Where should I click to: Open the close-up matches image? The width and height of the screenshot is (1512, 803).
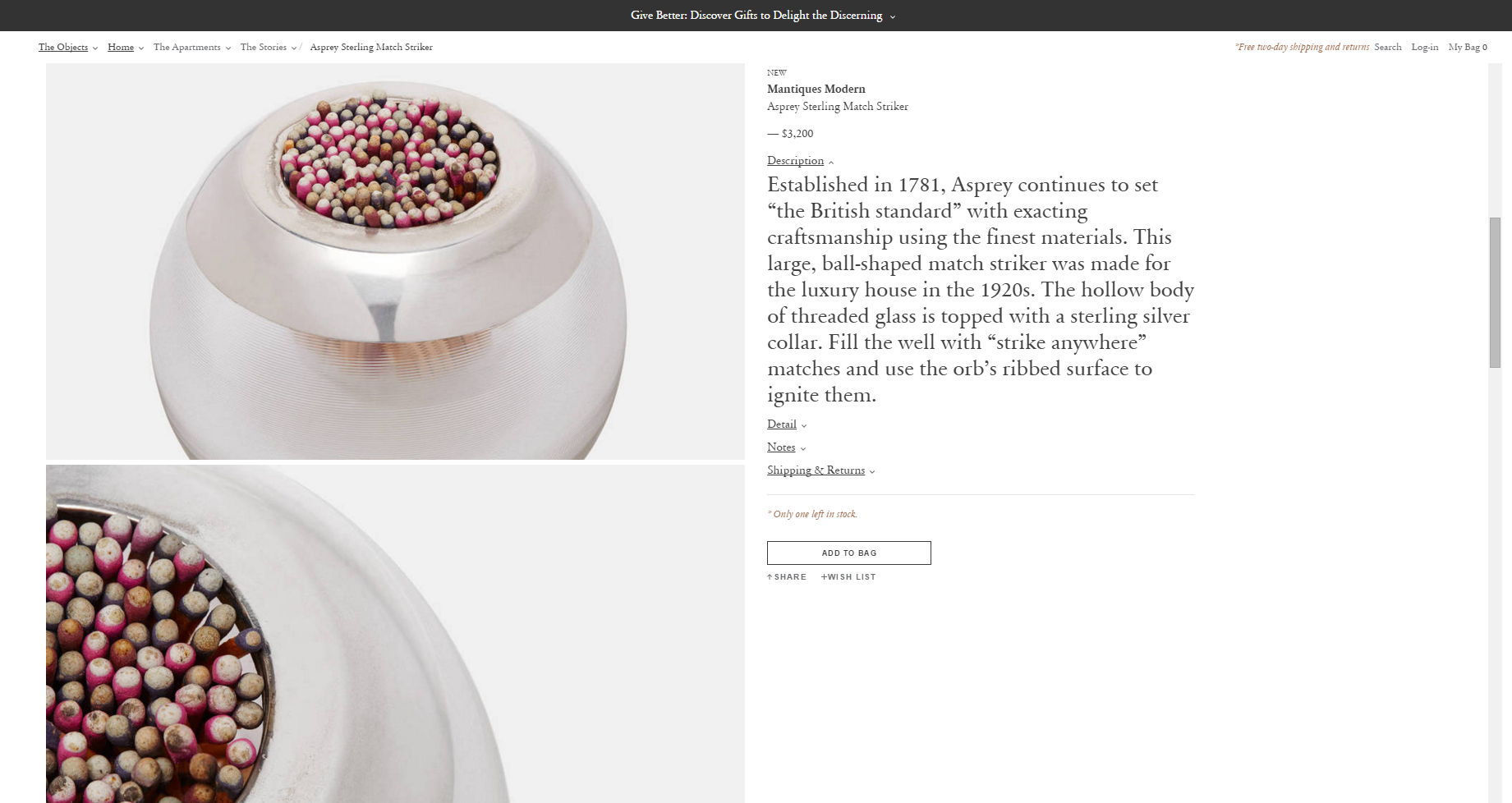395,634
